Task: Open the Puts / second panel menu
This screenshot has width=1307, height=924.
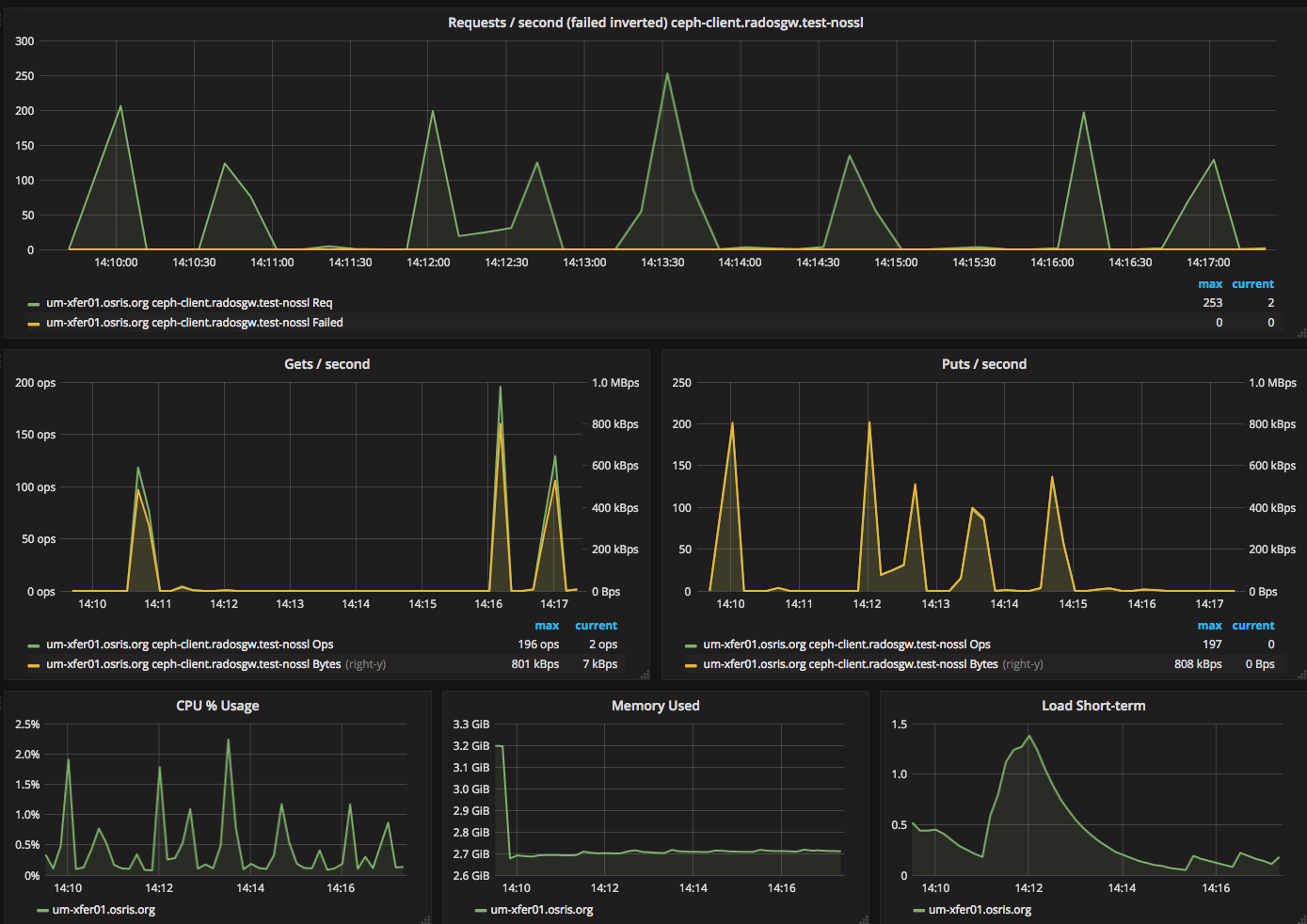Action: (983, 364)
